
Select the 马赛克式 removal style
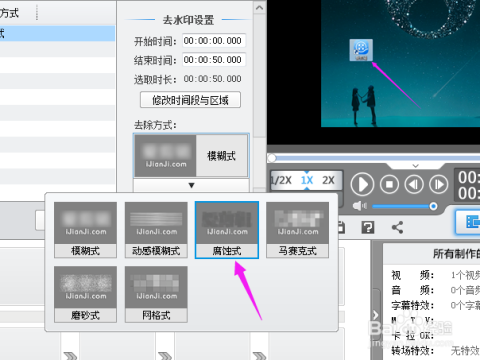[297, 230]
